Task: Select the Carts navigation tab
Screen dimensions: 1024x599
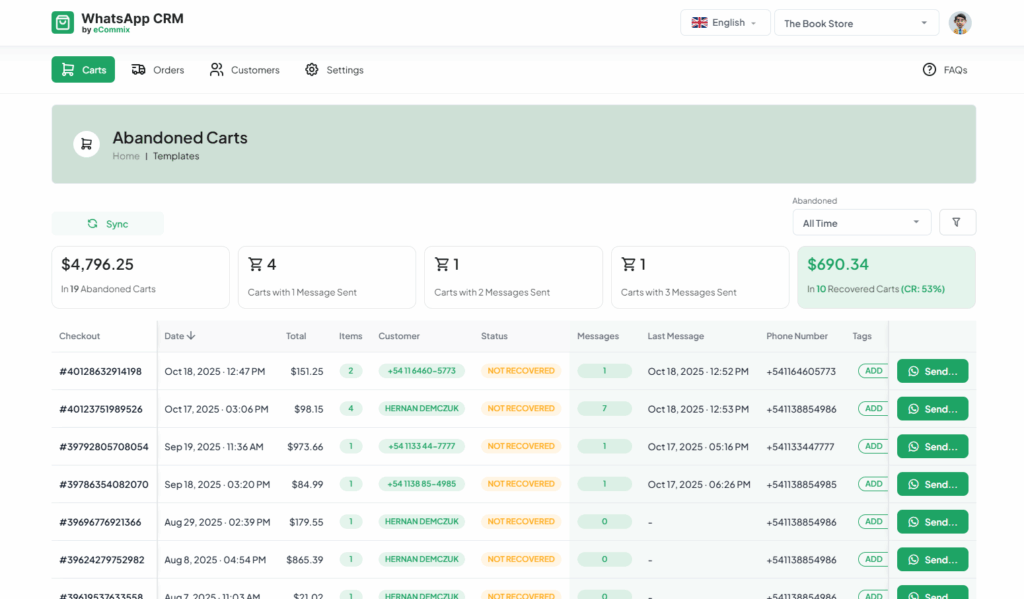Action: [x=83, y=70]
